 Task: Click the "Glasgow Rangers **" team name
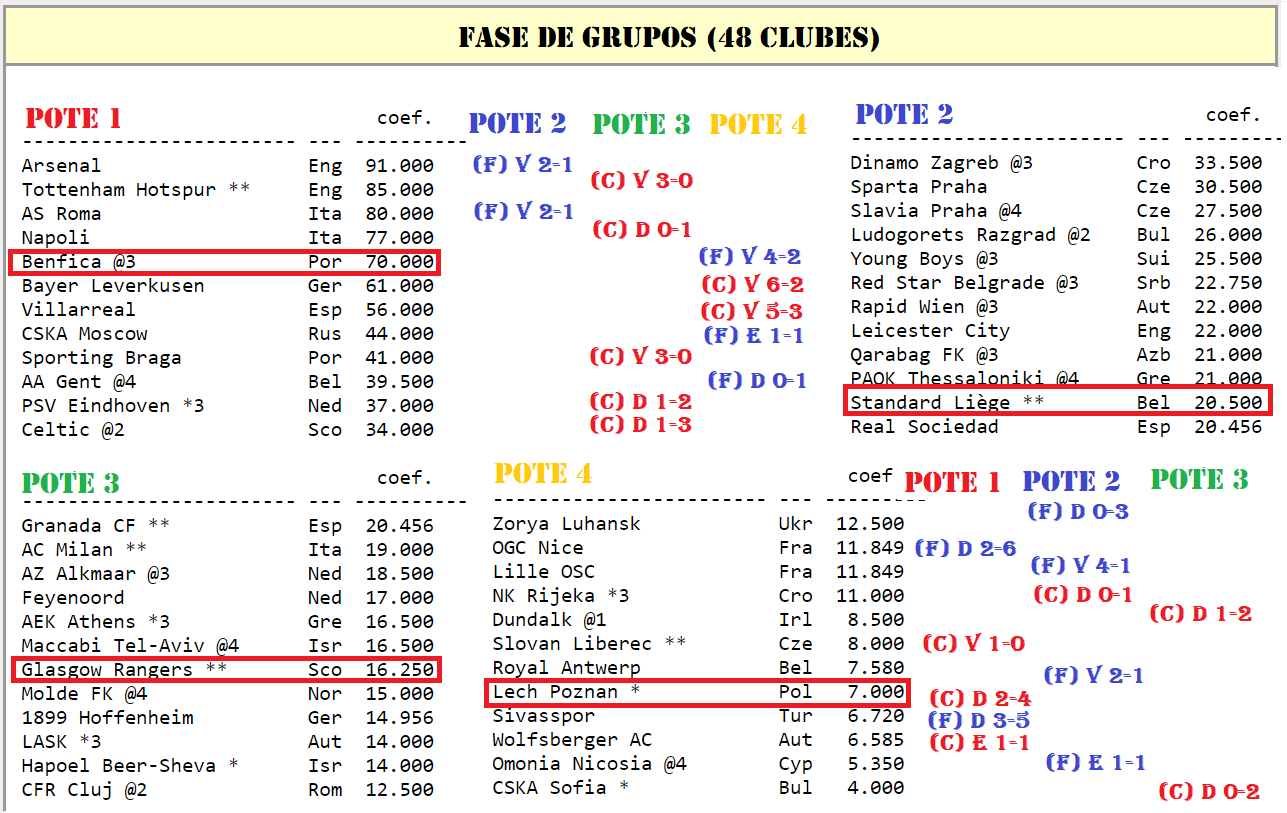(124, 670)
